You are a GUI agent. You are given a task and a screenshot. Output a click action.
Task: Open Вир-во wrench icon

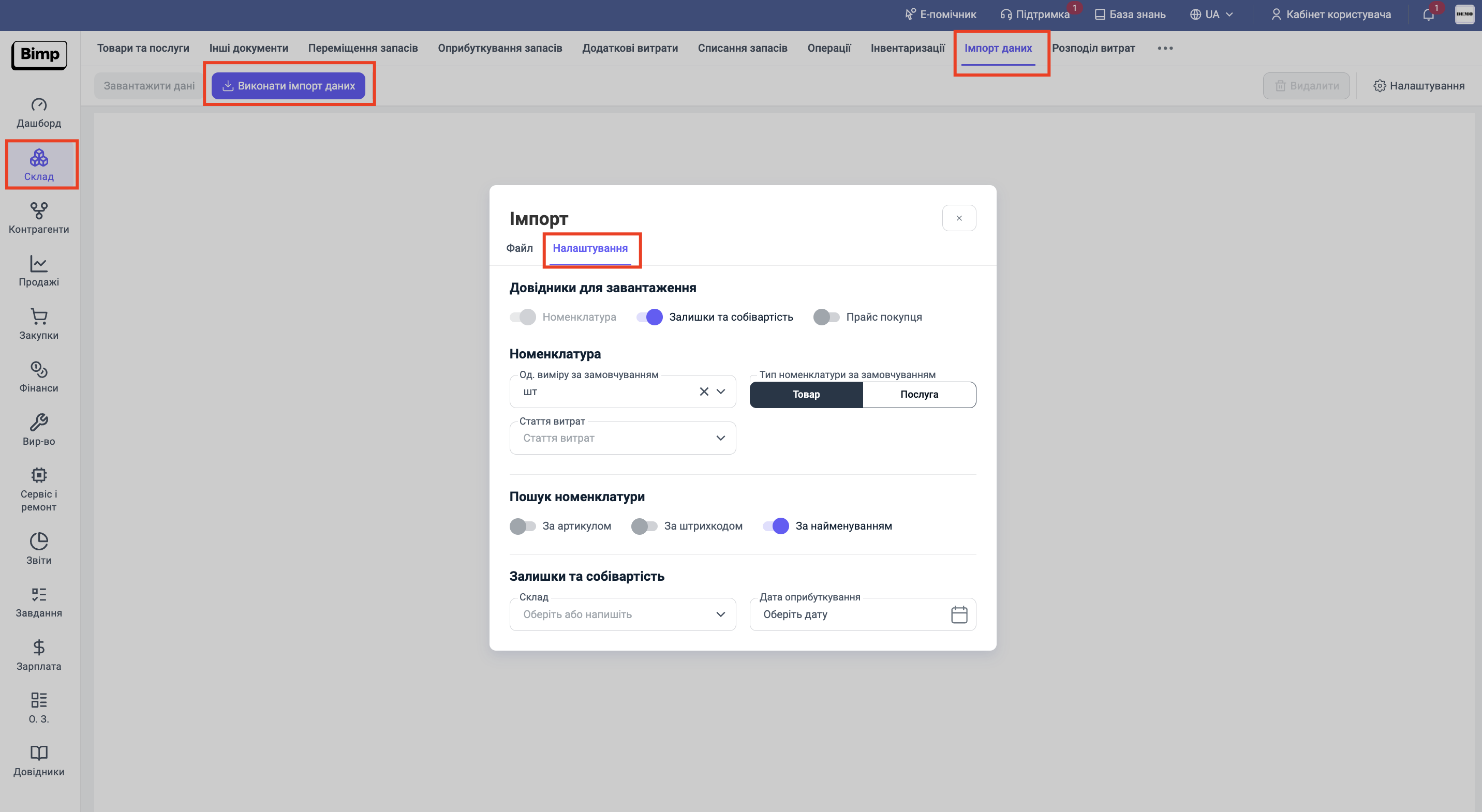(38, 430)
